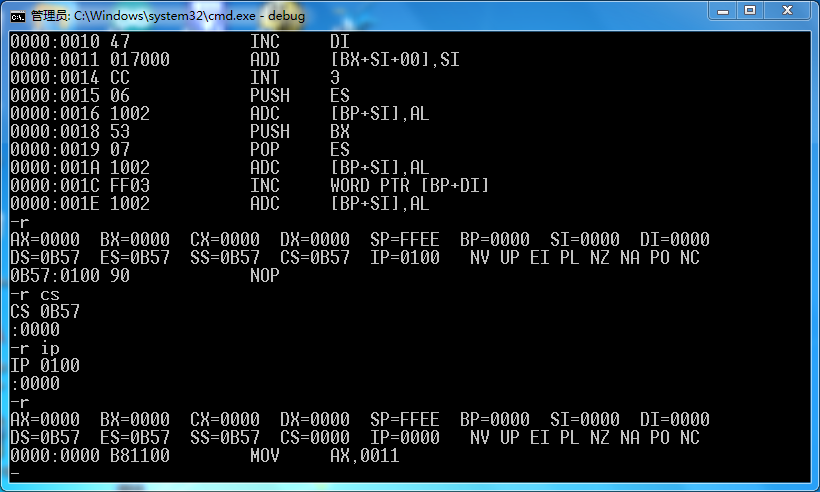Click 'DI=0000' in the last register dump
The height and width of the screenshot is (492, 820).
click(675, 419)
